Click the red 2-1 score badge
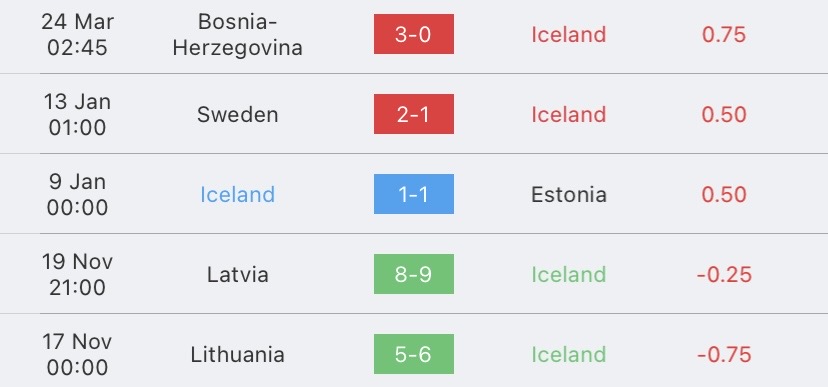 413,114
